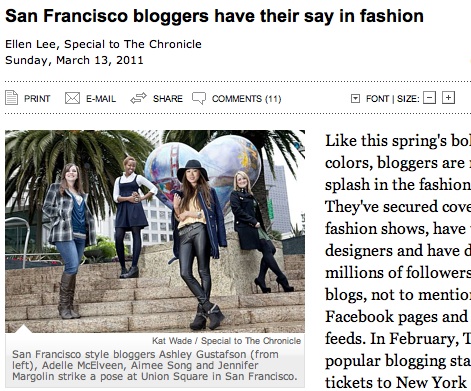Viewport: 471px width, 391px height.
Task: Click the e-mail envelope icon
Action: pyautogui.click(x=72, y=98)
